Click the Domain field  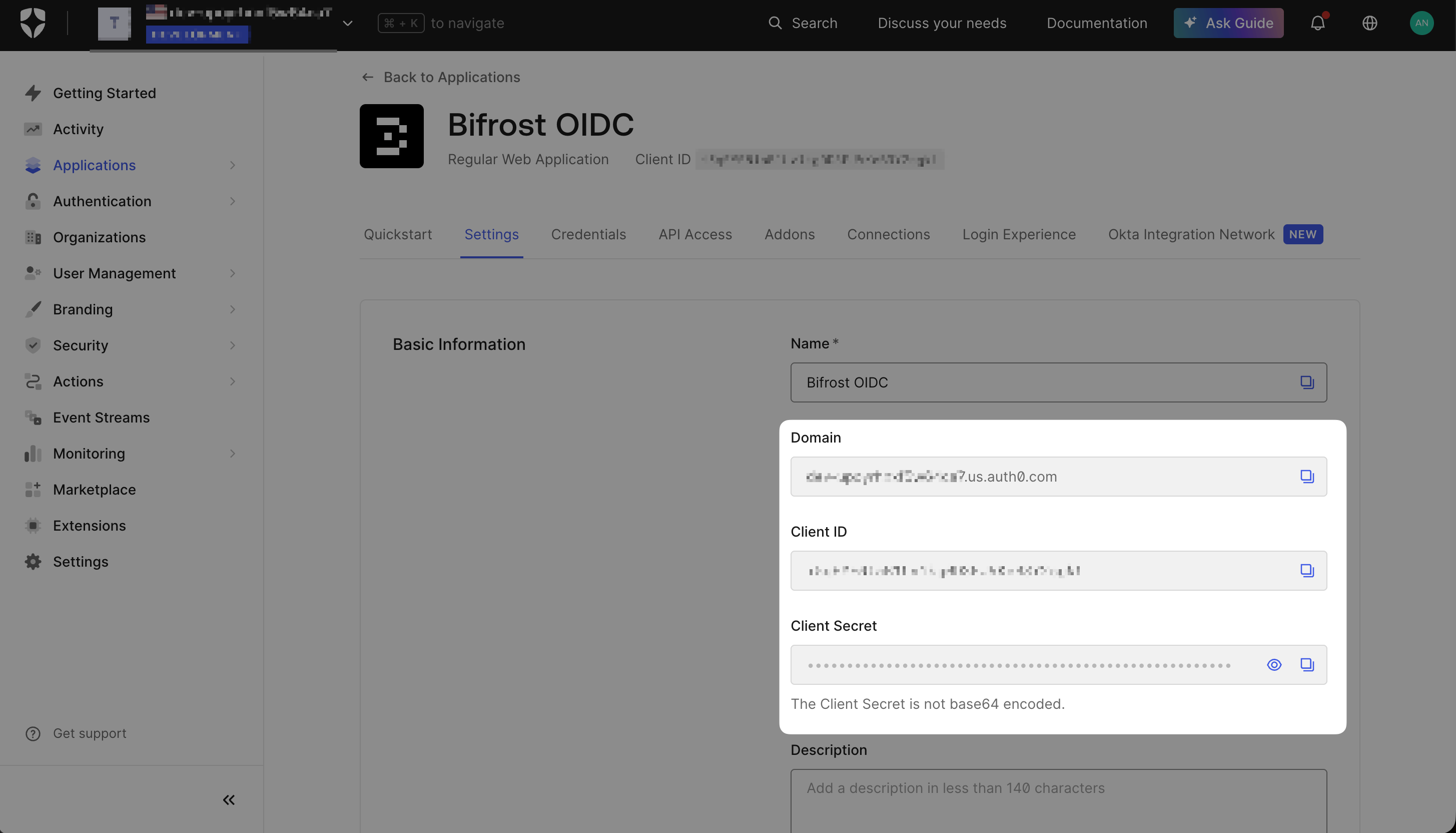pos(1058,476)
